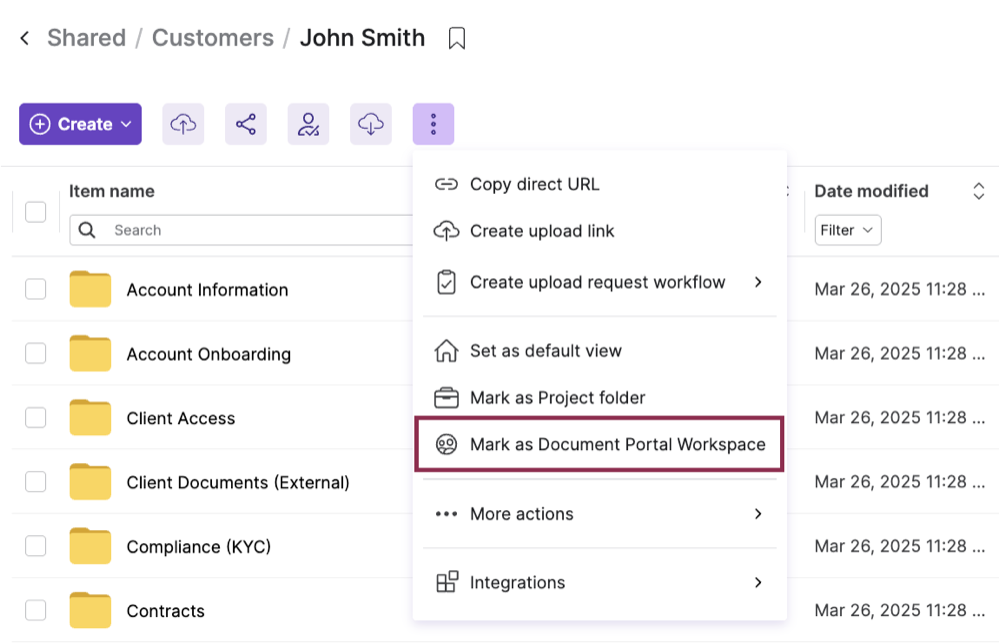Click the share icon next to upload
Viewport: 999px width, 644px height.
coord(245,123)
